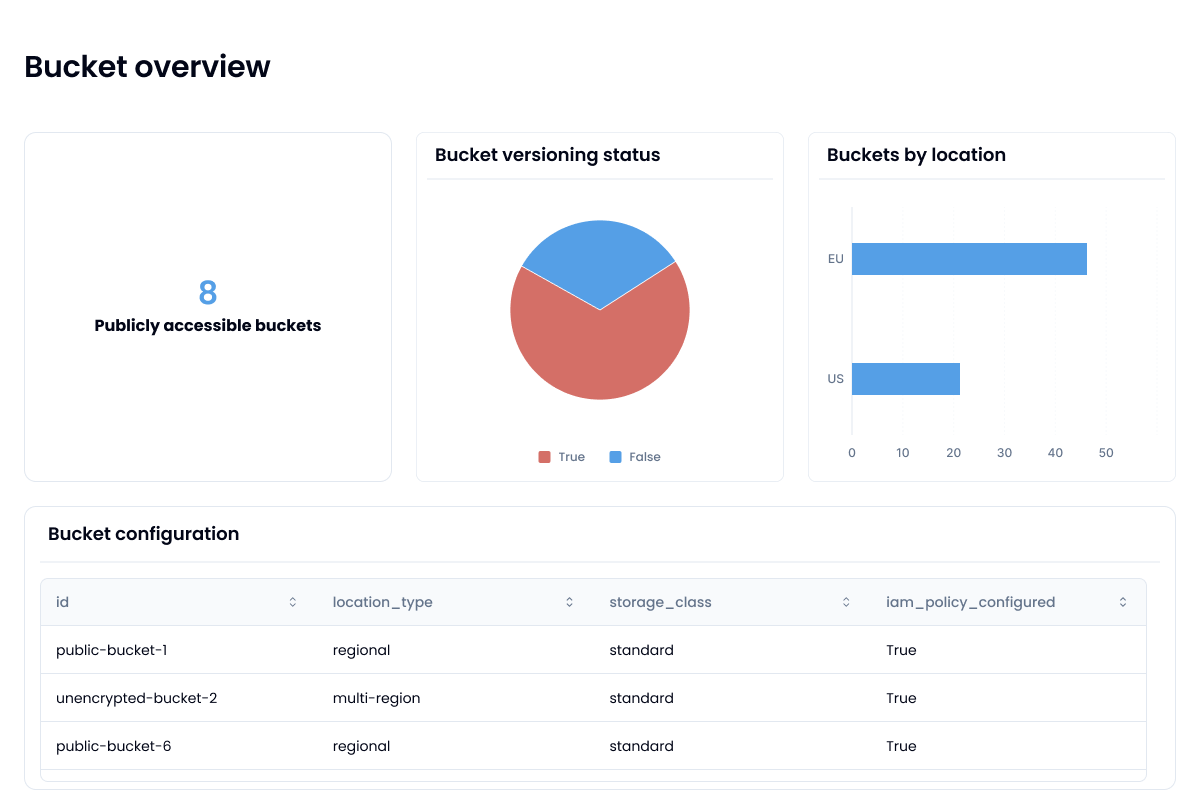Click the Publicly accessible buckets count
The image size is (1200, 800).
tap(207, 294)
